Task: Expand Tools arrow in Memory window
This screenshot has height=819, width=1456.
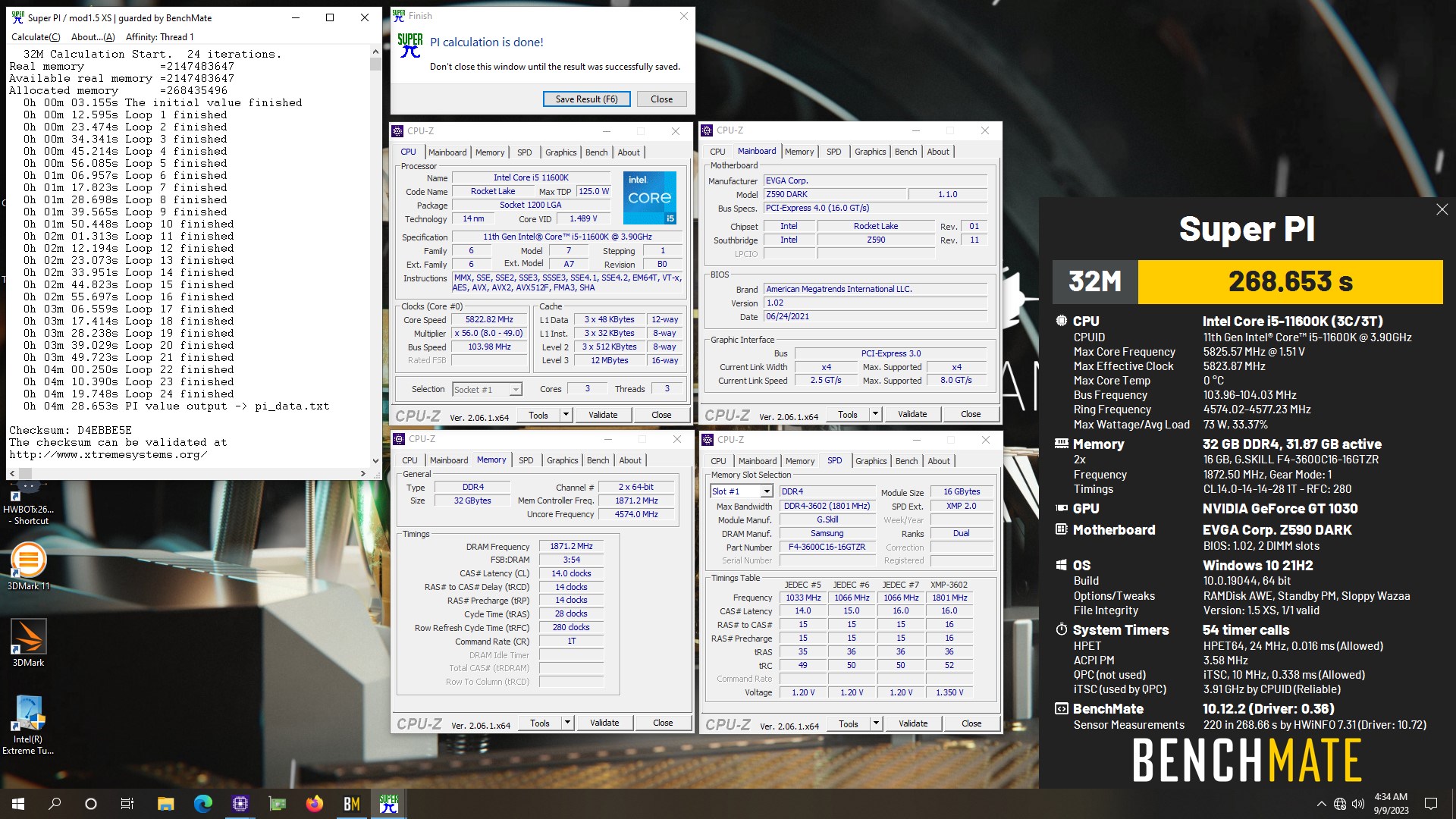Action: tap(567, 723)
